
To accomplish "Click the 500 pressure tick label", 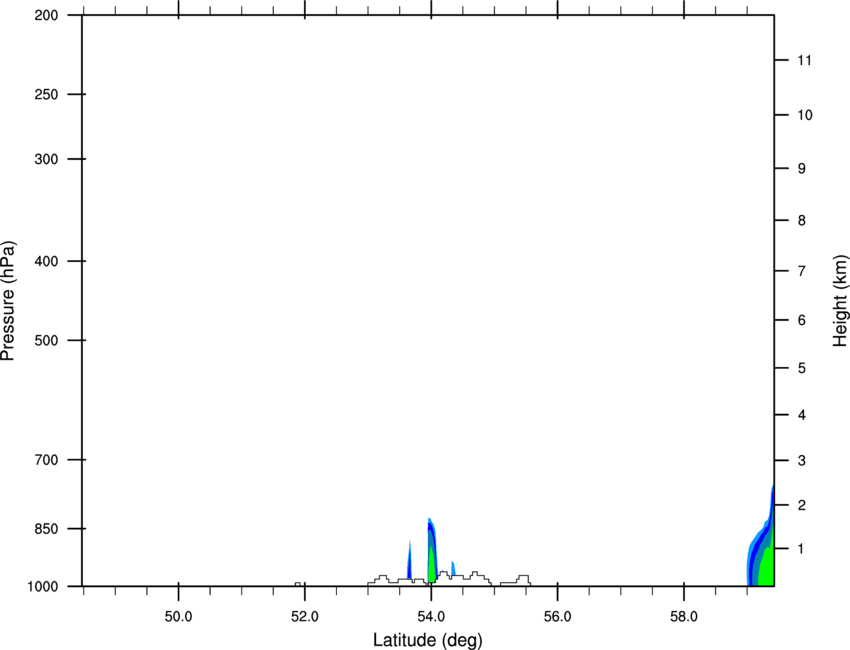I will [46, 340].
